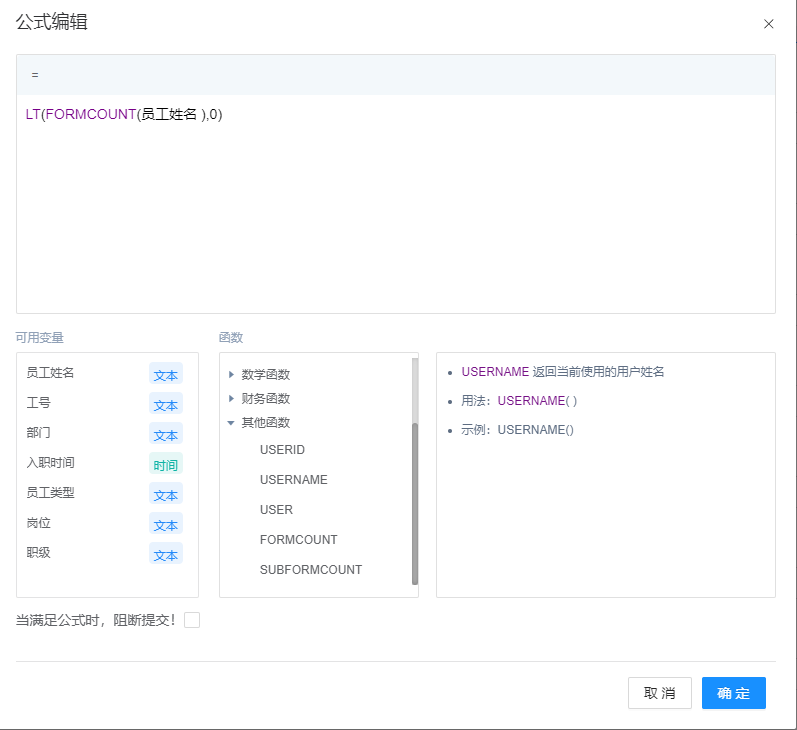The width and height of the screenshot is (797, 730).
Task: Insert the 职级 variable
Action: coord(39,553)
